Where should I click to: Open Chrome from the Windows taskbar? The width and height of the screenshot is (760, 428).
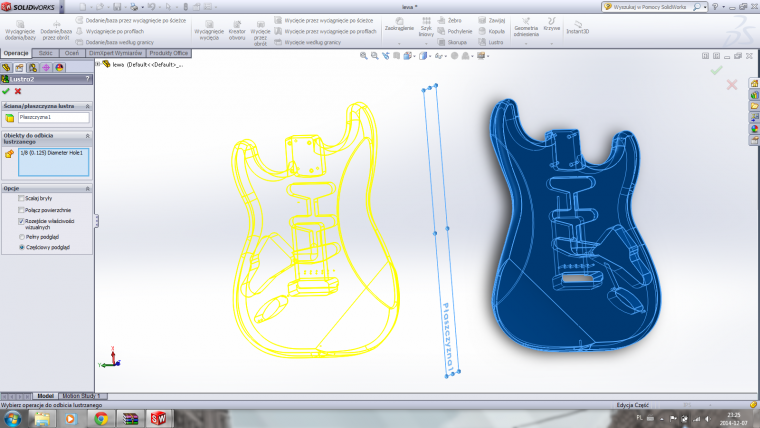point(101,418)
